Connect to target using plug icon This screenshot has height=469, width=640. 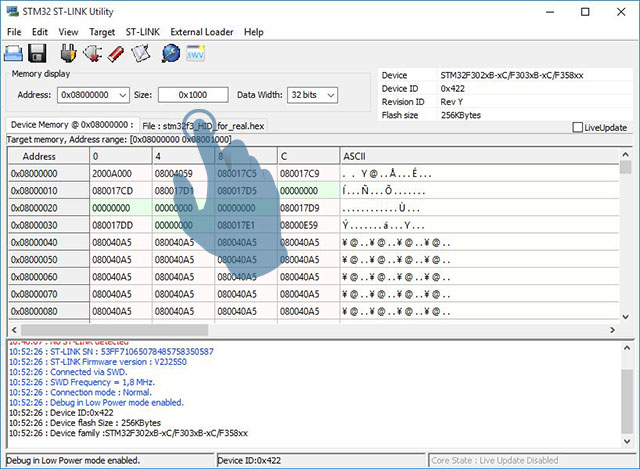pos(68,53)
